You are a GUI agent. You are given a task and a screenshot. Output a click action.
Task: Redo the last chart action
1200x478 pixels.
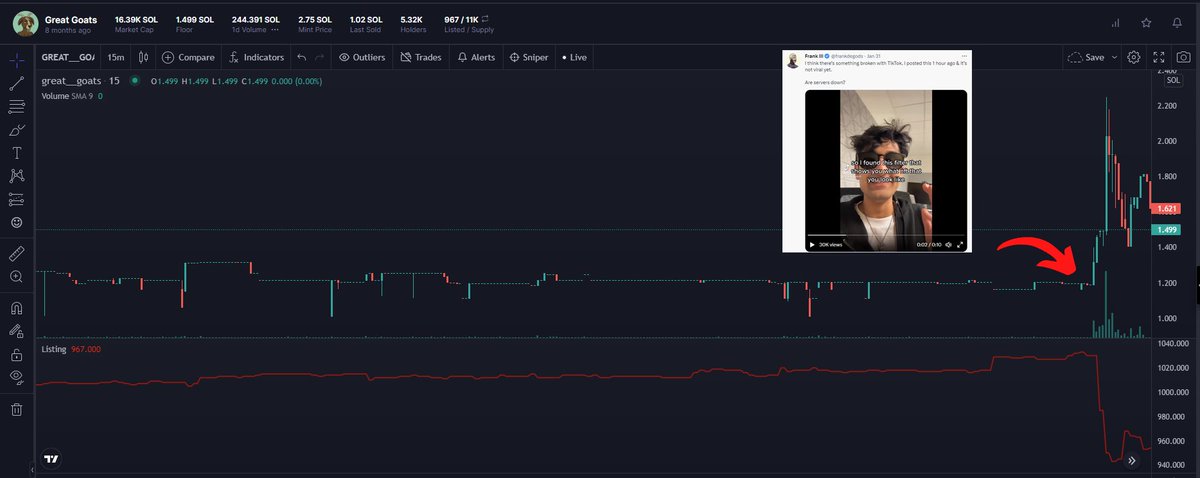pos(319,58)
